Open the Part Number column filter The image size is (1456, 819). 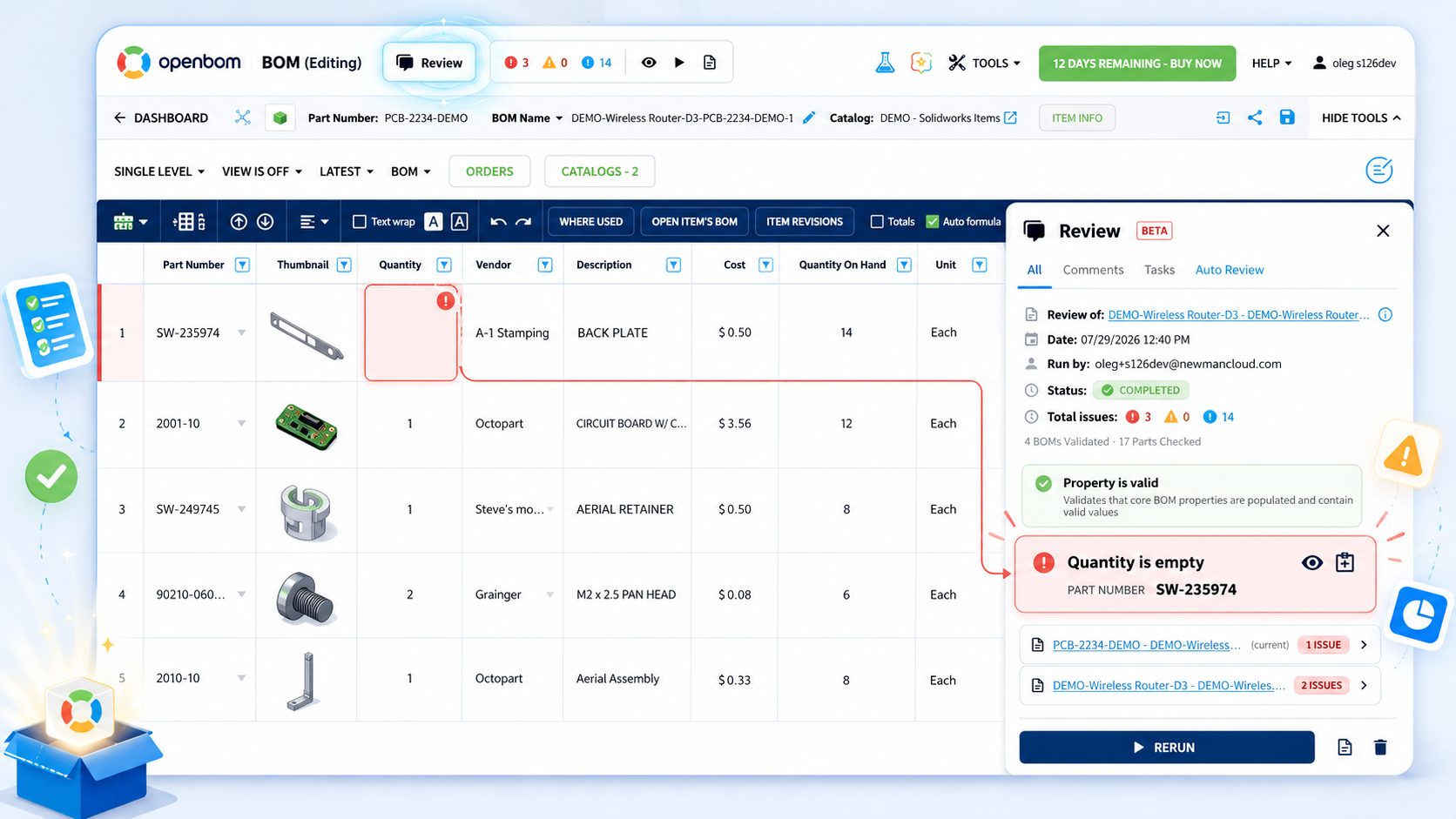(242, 265)
